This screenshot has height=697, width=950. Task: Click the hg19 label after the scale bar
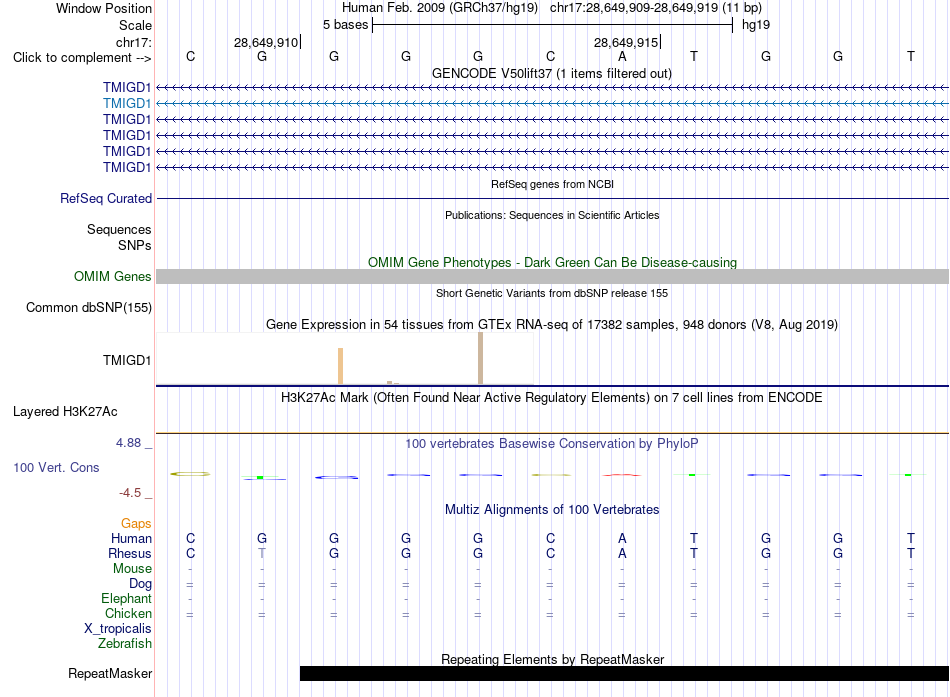coord(756,25)
